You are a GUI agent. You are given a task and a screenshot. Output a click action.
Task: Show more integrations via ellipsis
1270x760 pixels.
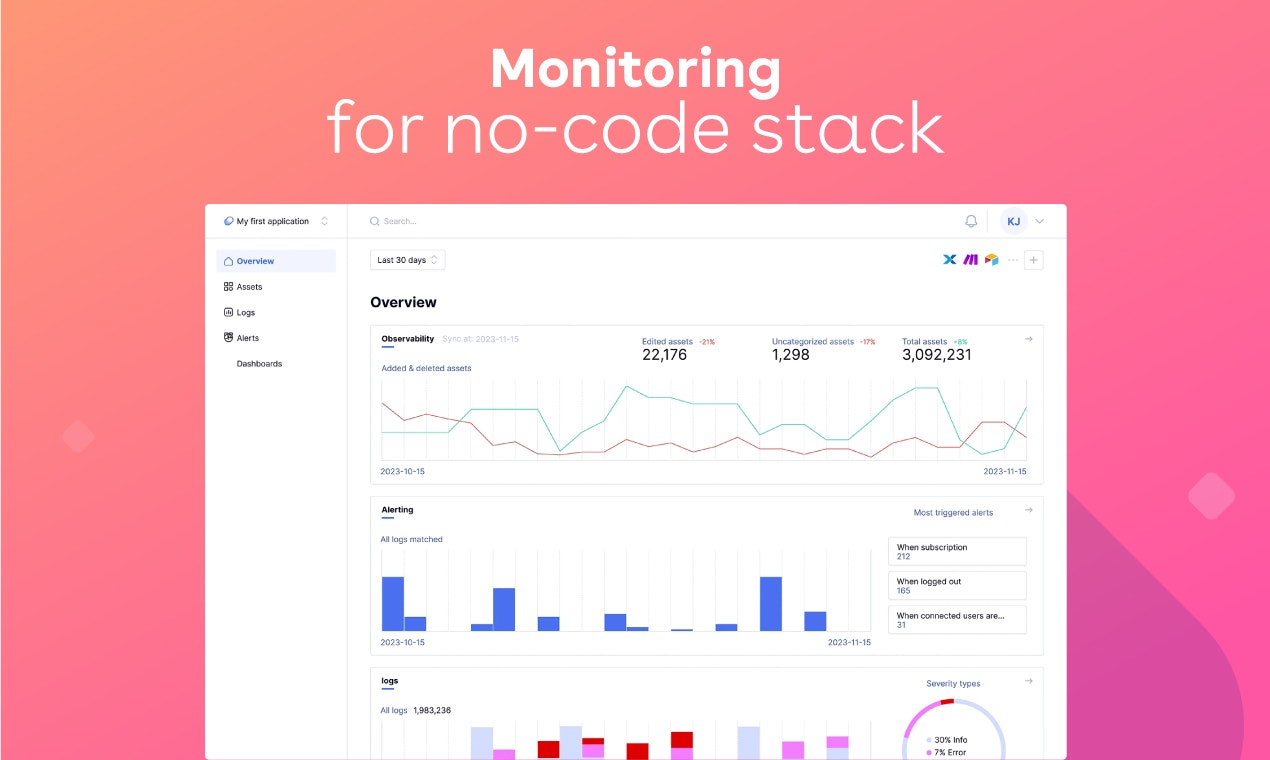point(1013,260)
